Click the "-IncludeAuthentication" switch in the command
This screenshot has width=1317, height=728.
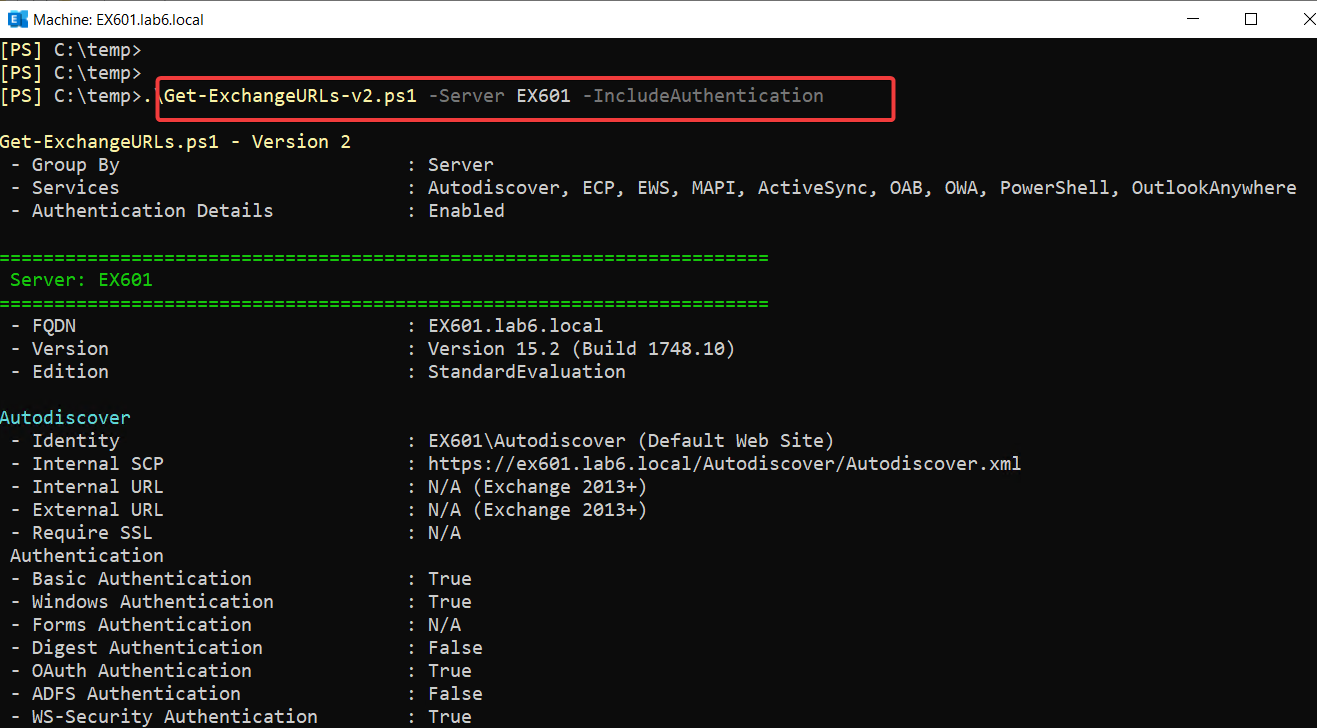click(703, 96)
